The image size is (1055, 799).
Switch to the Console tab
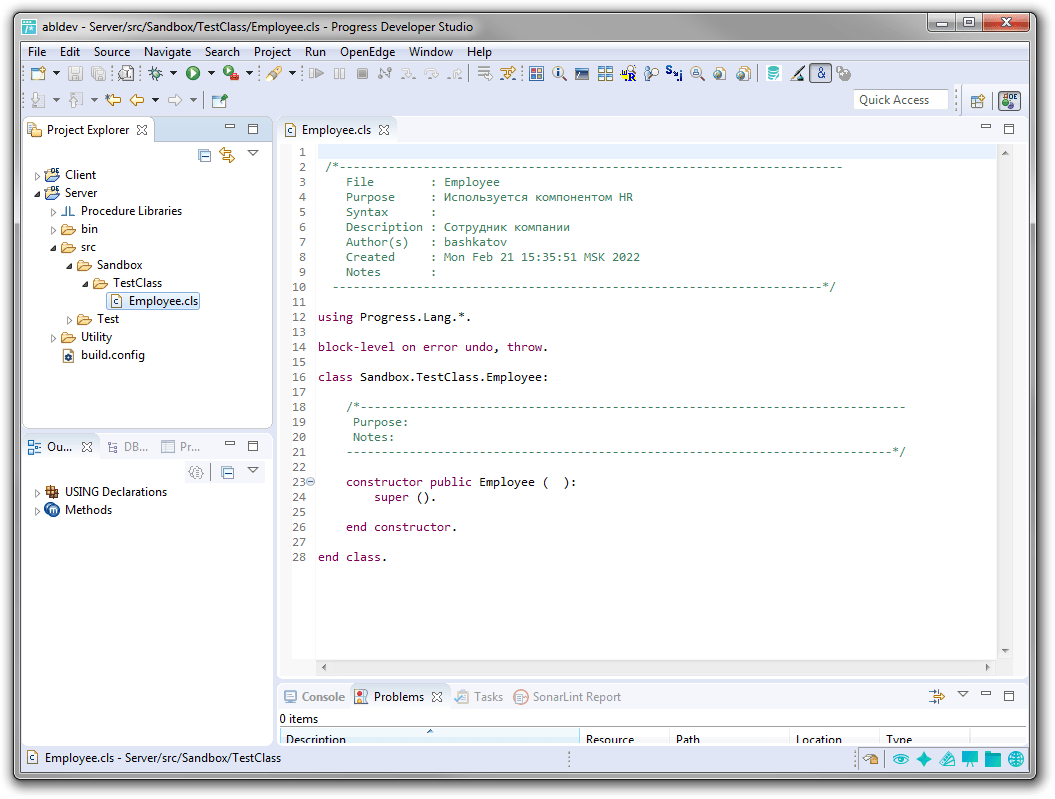pos(314,697)
